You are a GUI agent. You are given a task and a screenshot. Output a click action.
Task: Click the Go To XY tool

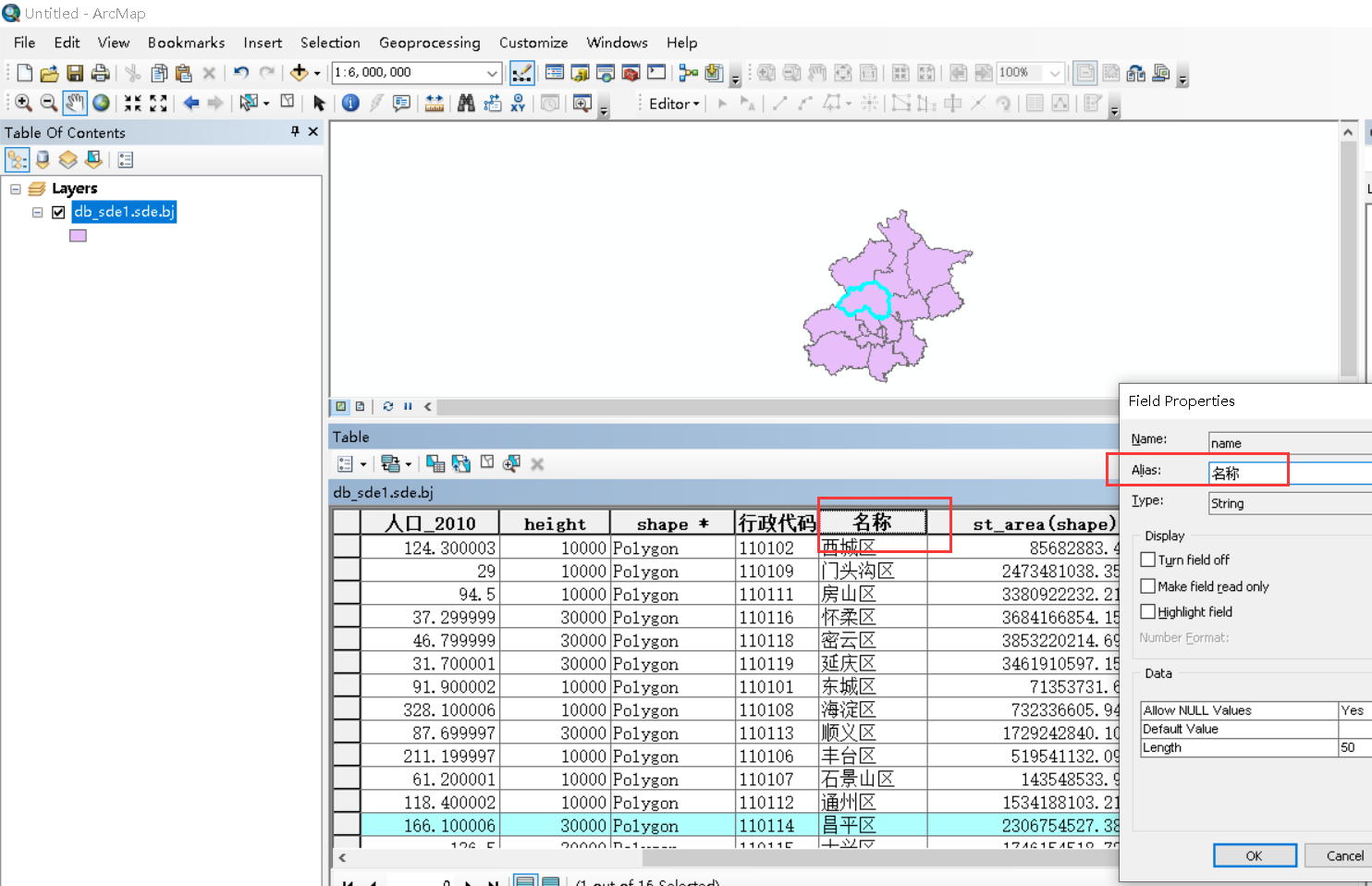(518, 103)
